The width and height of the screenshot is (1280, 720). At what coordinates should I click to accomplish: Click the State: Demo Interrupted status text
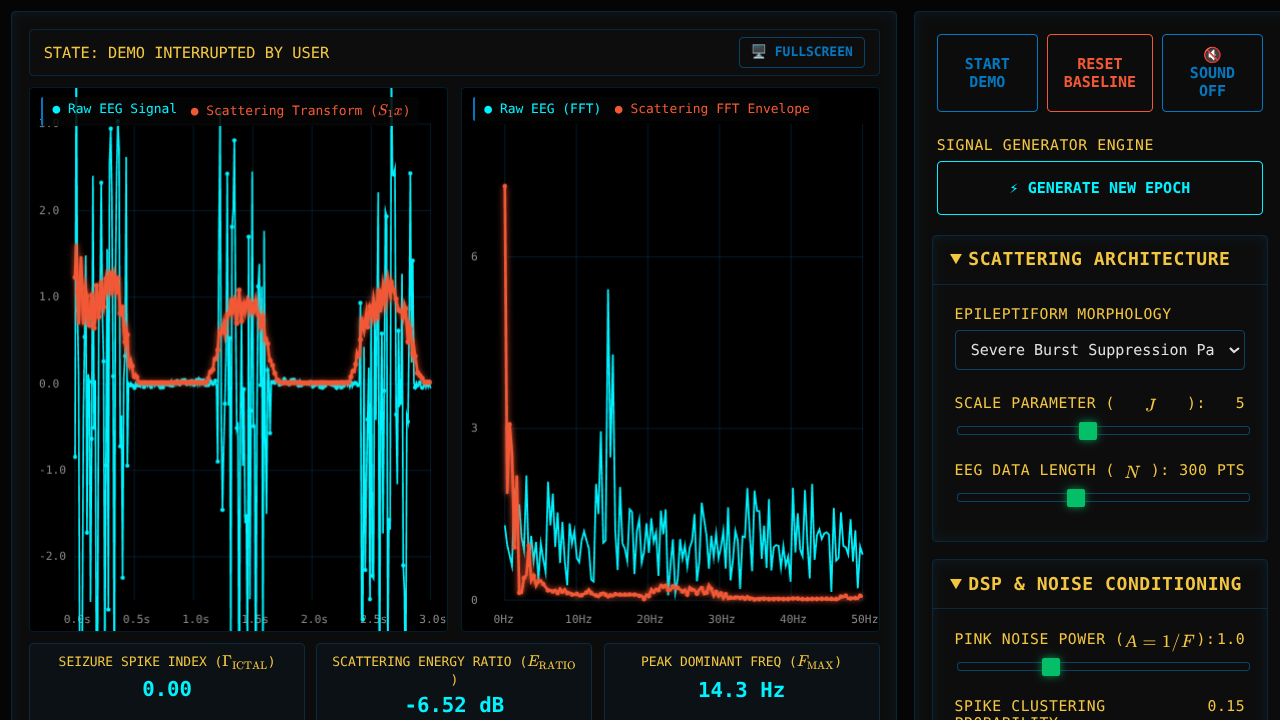pyautogui.click(x=186, y=53)
